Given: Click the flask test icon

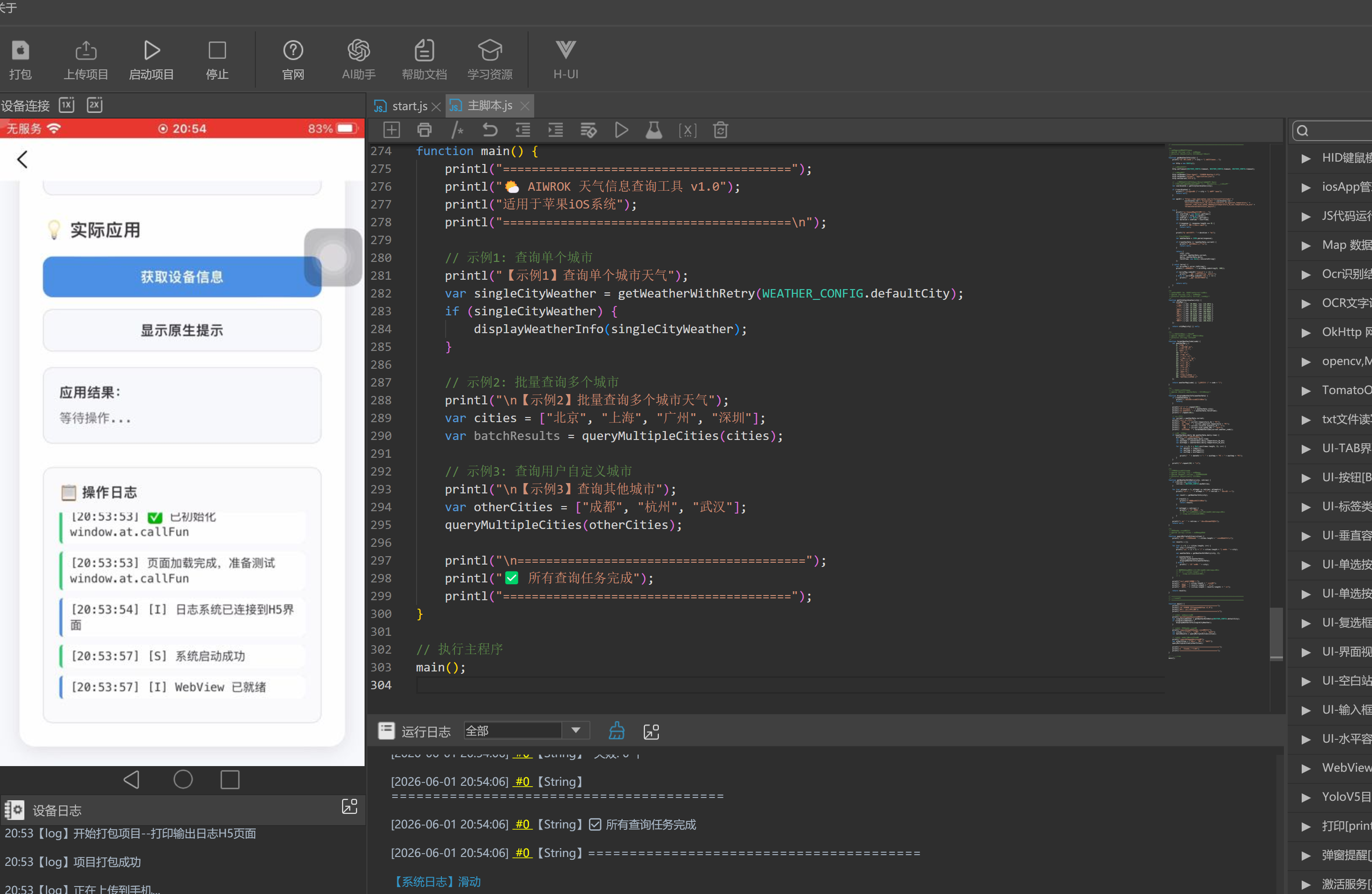Looking at the screenshot, I should click(x=654, y=130).
